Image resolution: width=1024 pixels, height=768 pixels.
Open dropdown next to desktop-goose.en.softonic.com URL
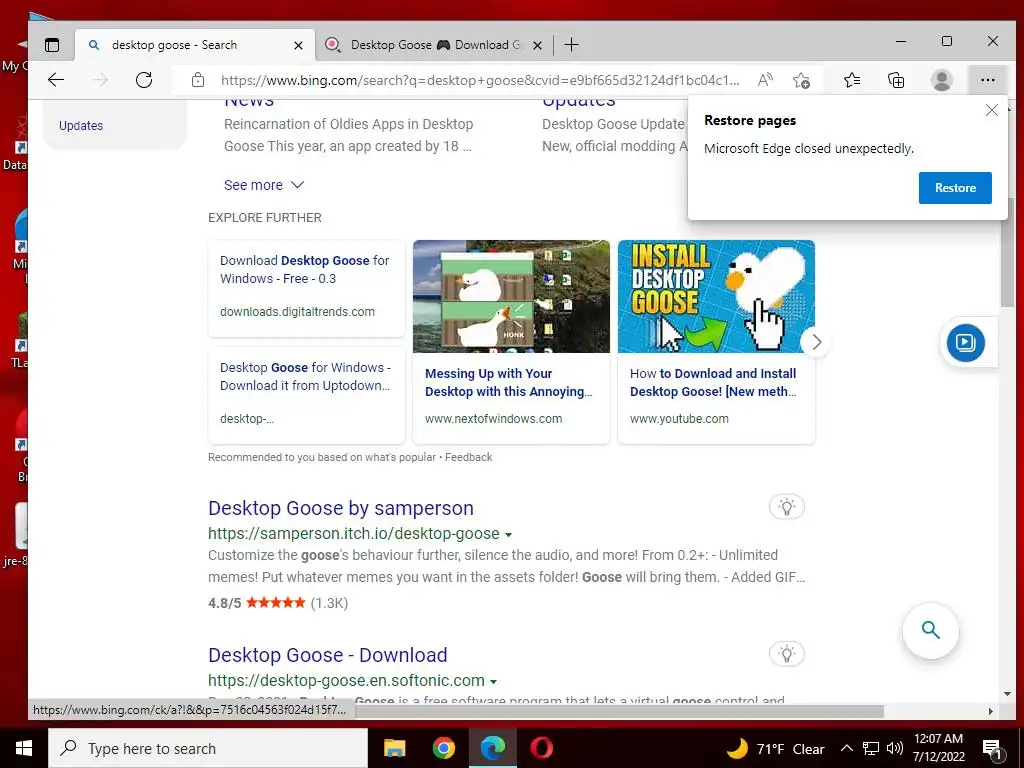point(494,681)
